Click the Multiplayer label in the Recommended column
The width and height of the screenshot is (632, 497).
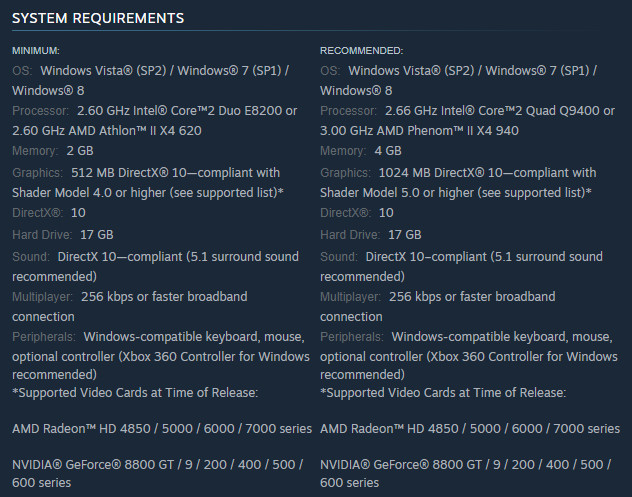[350, 297]
